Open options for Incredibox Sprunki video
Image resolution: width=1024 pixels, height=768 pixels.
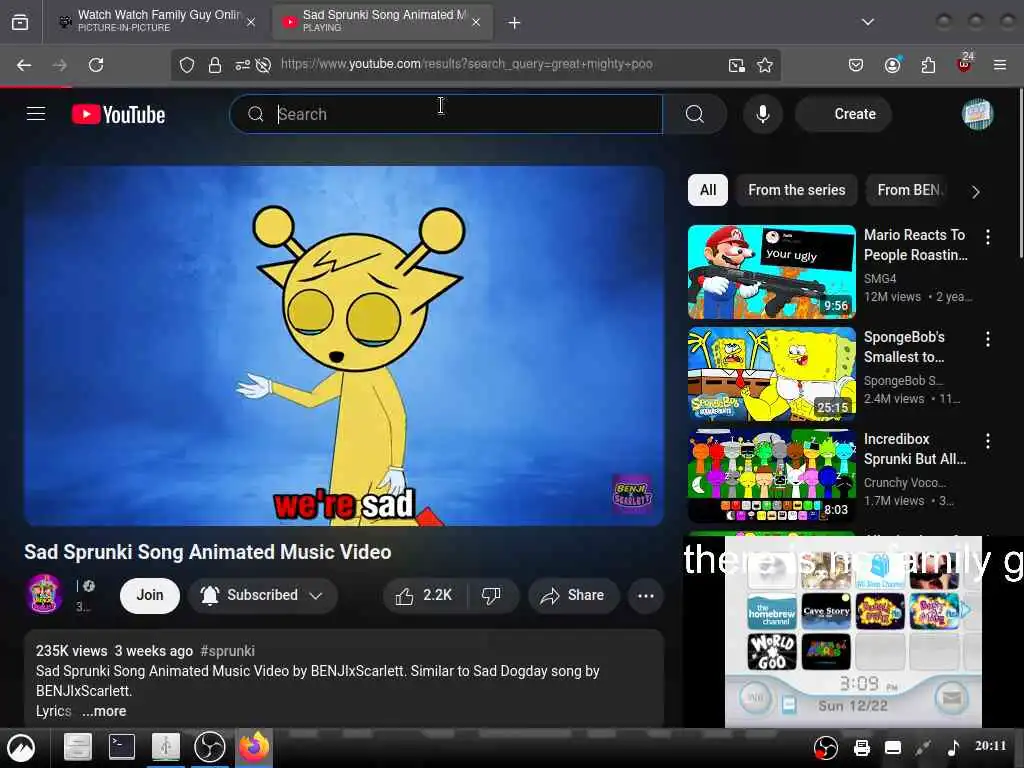987,441
